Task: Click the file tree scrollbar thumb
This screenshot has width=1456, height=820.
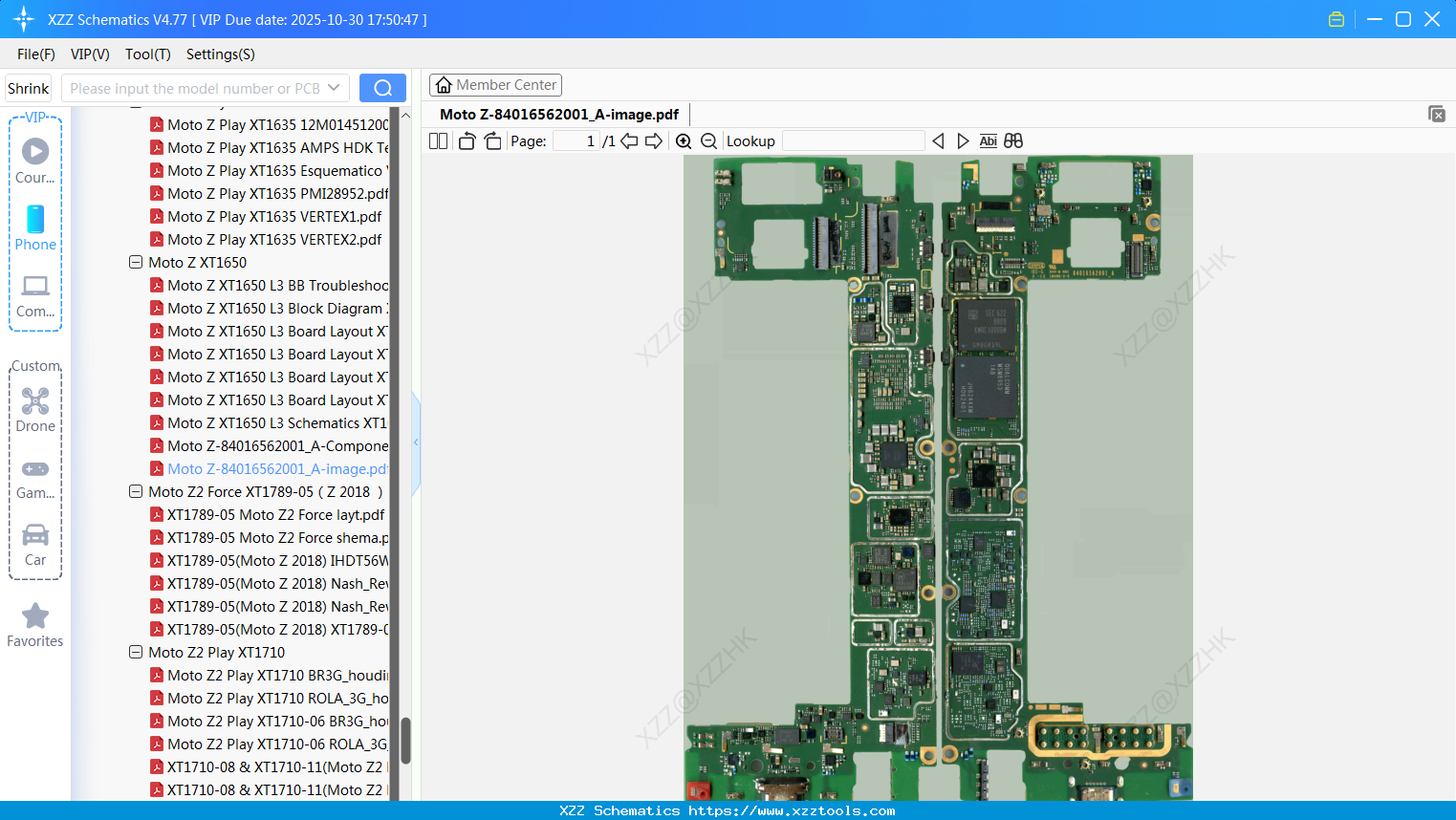Action: (x=405, y=741)
